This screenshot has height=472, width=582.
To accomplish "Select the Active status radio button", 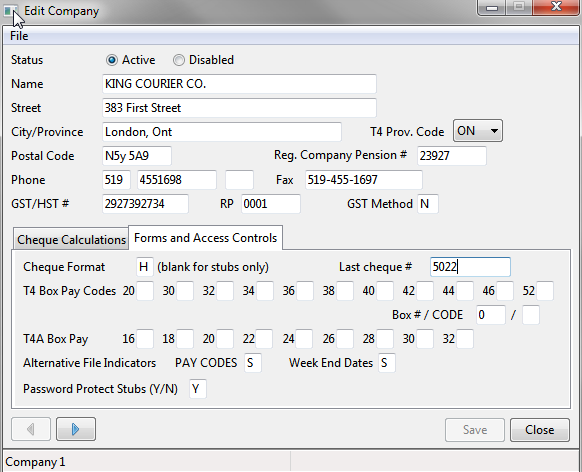I will click(111, 60).
